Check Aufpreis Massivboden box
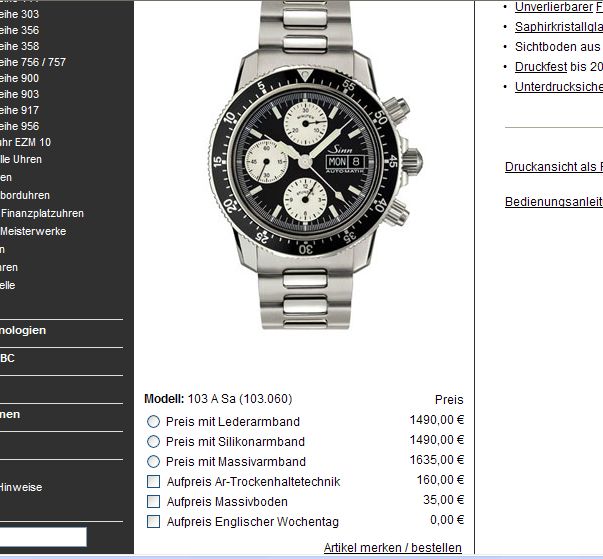The height and width of the screenshot is (559, 603). pyautogui.click(x=153, y=501)
